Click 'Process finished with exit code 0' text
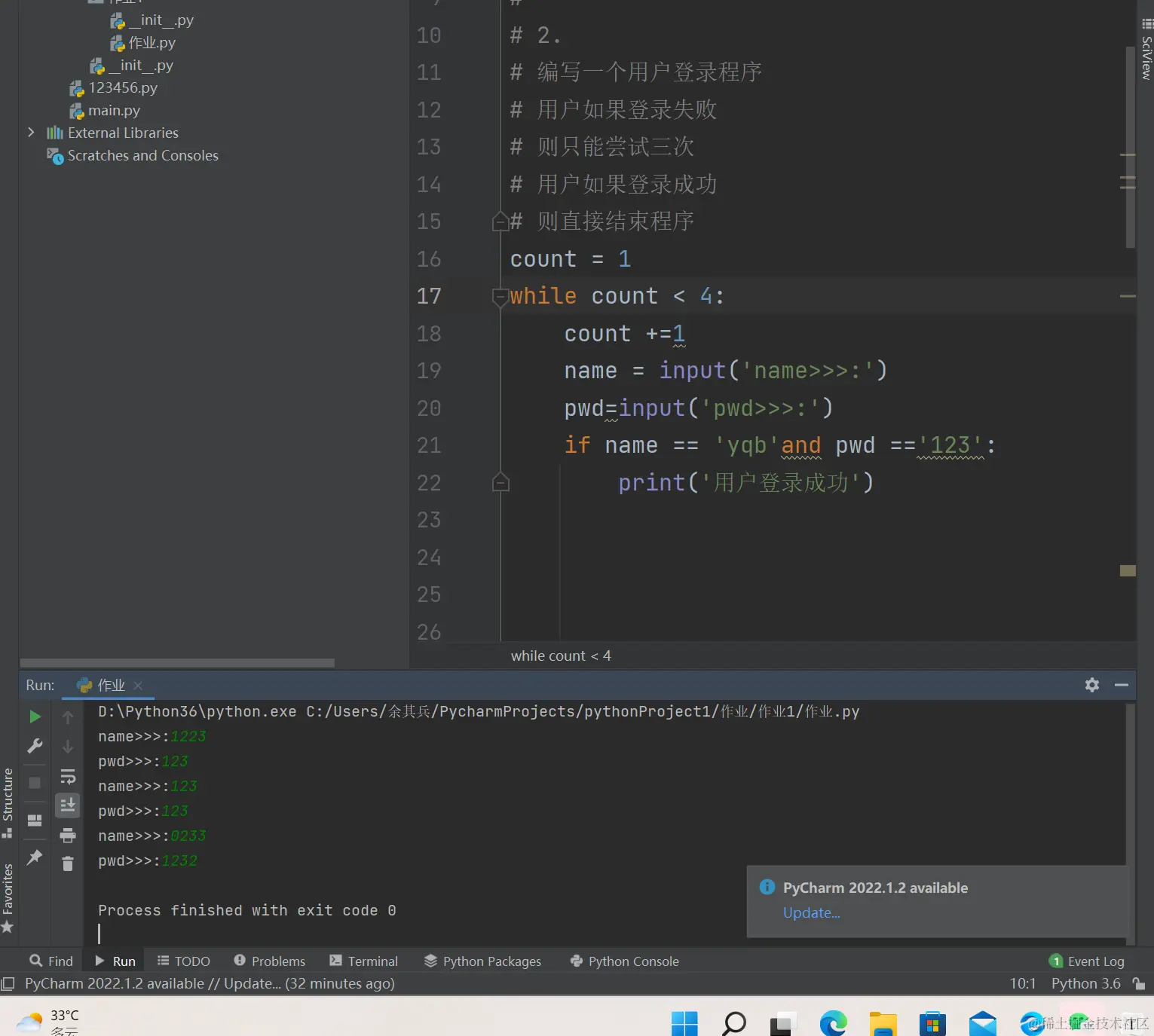 coord(247,911)
